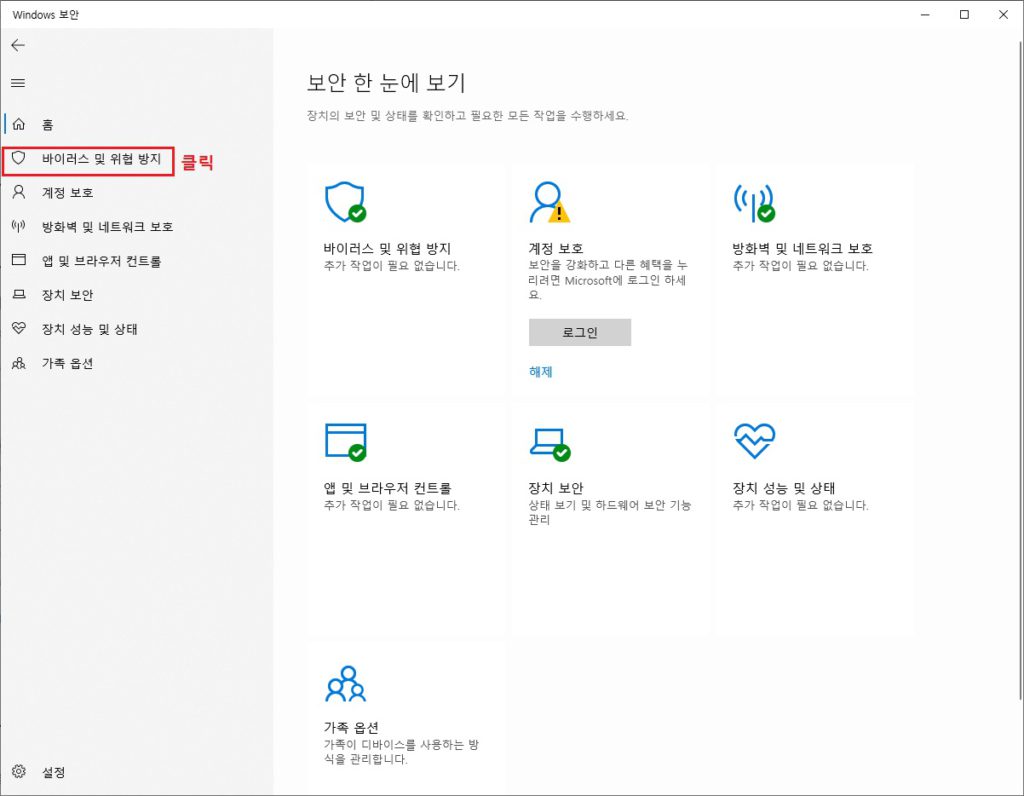Click the 장치의 보안 및 상태를 확인하고 description text
The width and height of the screenshot is (1024, 796).
[x=467, y=116]
